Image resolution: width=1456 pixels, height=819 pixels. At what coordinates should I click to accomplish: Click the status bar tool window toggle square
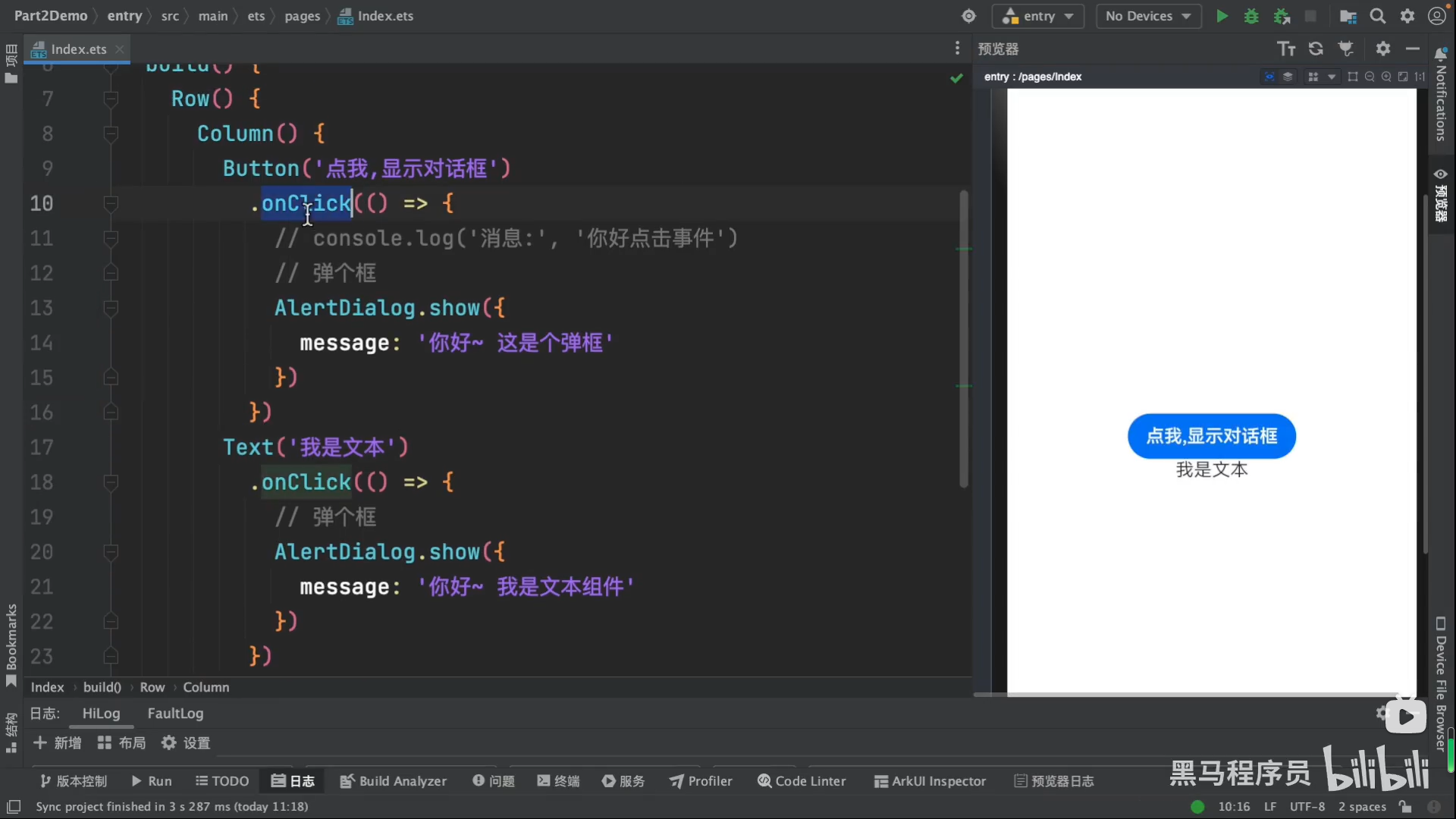[13, 807]
